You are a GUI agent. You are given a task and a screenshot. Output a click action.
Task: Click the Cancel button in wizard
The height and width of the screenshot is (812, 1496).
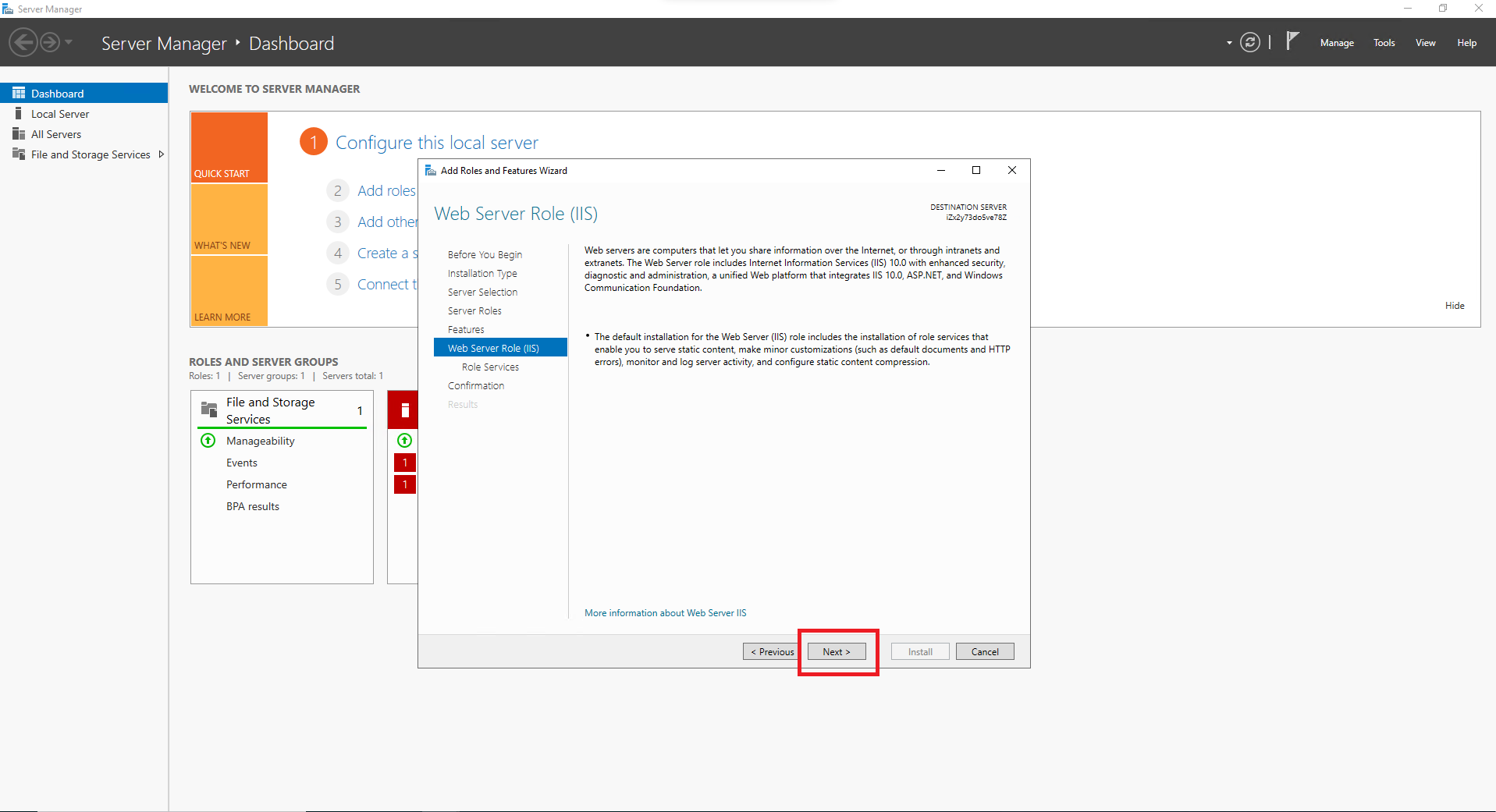985,651
